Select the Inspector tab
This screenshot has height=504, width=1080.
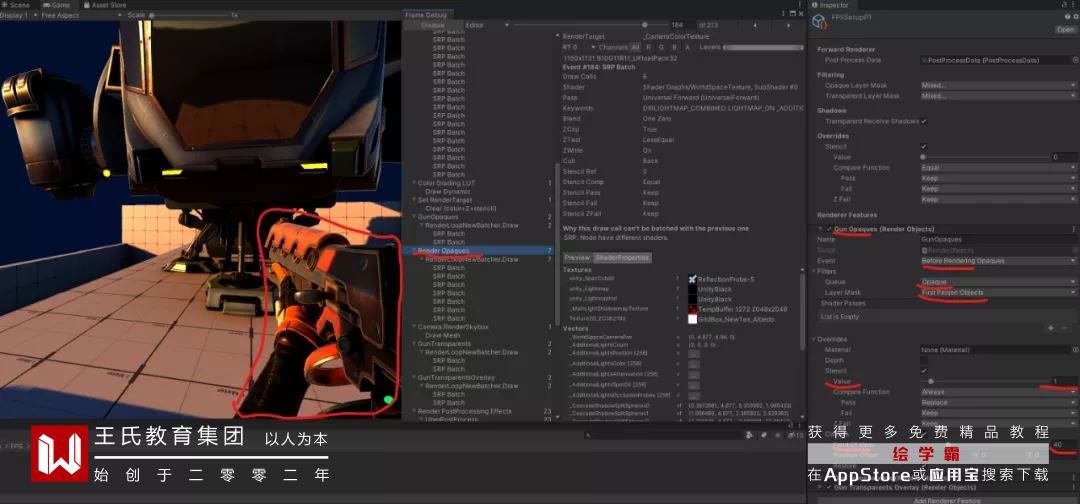point(831,5)
